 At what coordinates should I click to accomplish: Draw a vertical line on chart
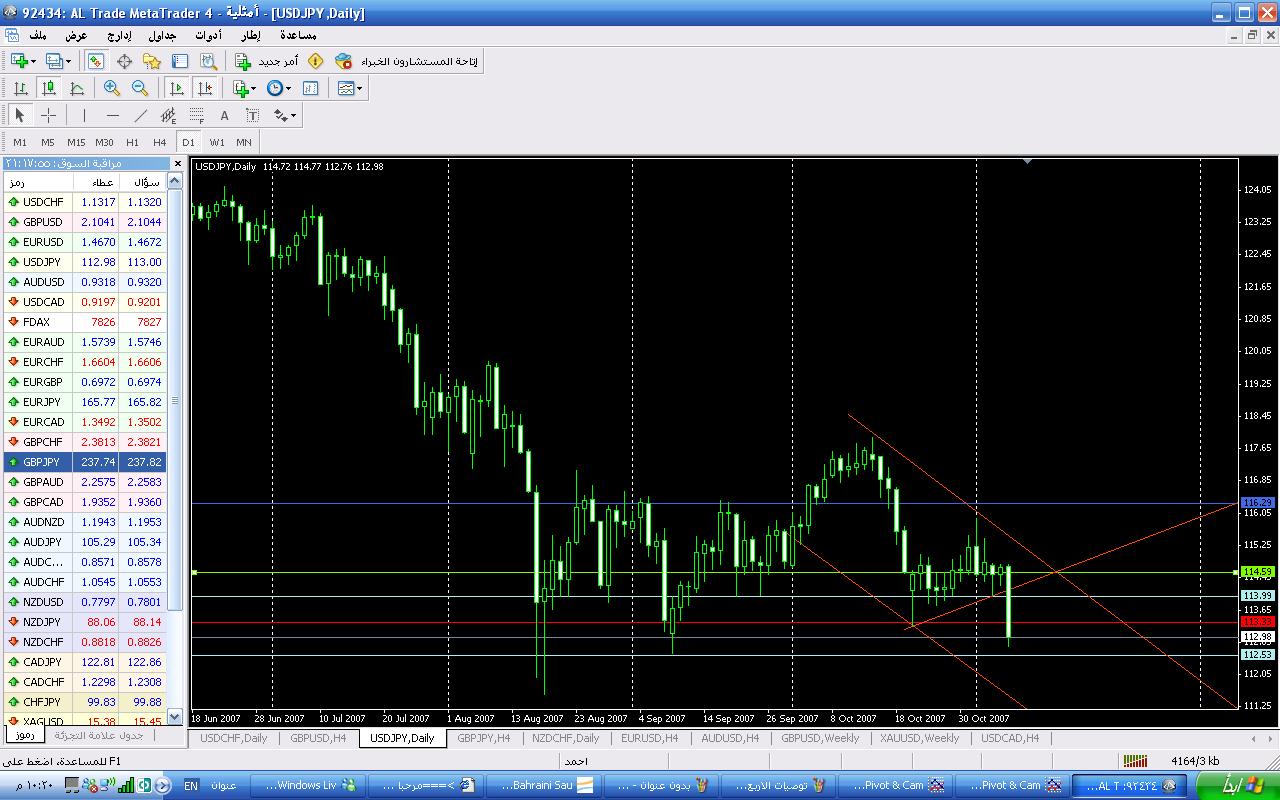84,116
